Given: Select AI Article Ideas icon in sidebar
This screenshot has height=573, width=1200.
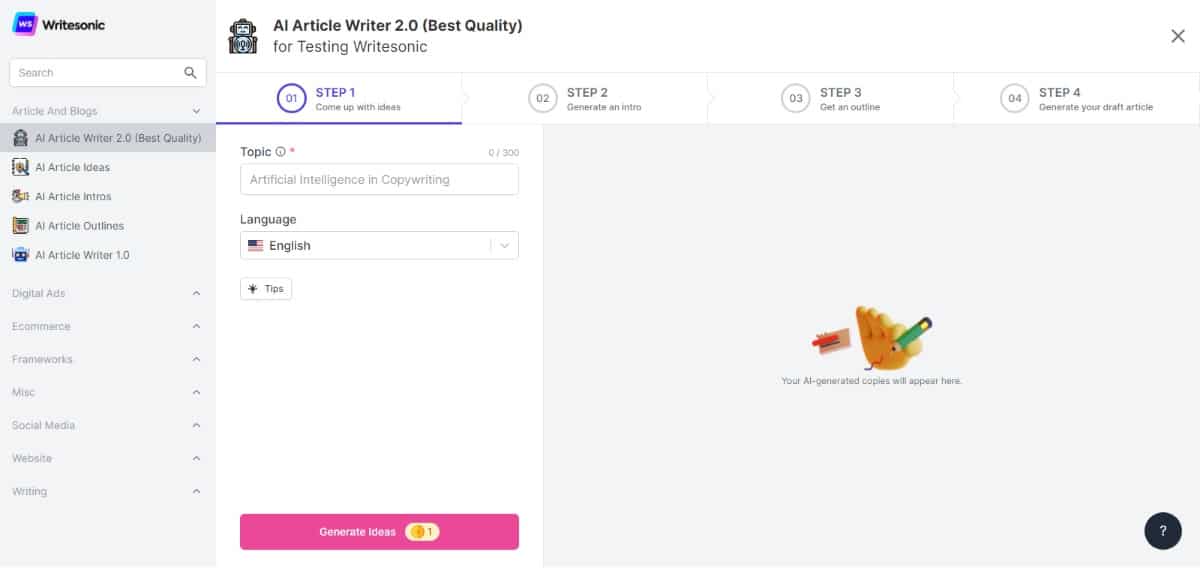Looking at the screenshot, I should (x=20, y=168).
